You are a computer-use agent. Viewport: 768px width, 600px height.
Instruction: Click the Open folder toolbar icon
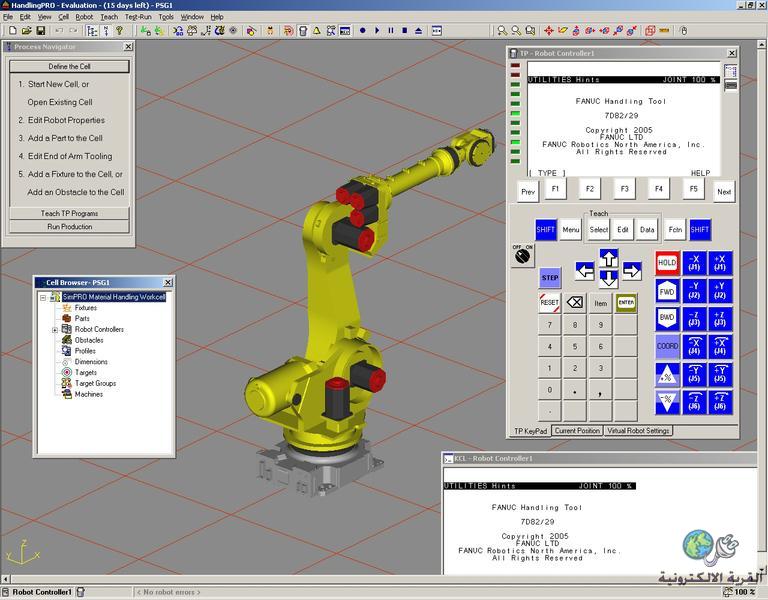click(x=26, y=30)
